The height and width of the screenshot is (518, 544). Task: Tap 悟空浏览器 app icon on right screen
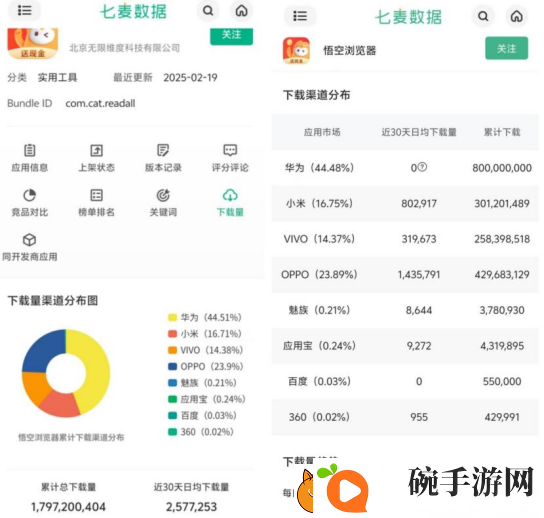[296, 51]
